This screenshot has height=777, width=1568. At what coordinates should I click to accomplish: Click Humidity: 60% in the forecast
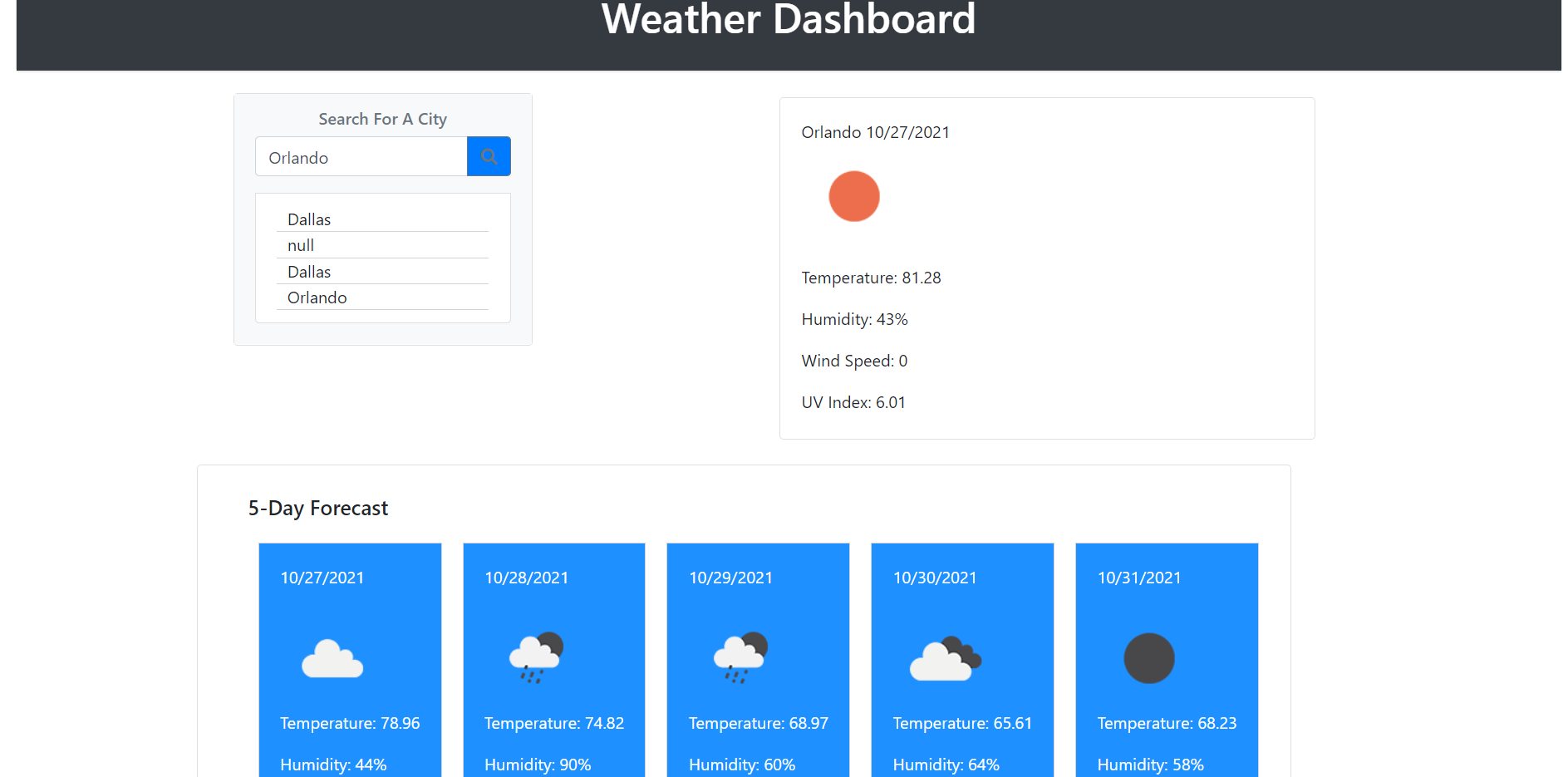click(742, 765)
